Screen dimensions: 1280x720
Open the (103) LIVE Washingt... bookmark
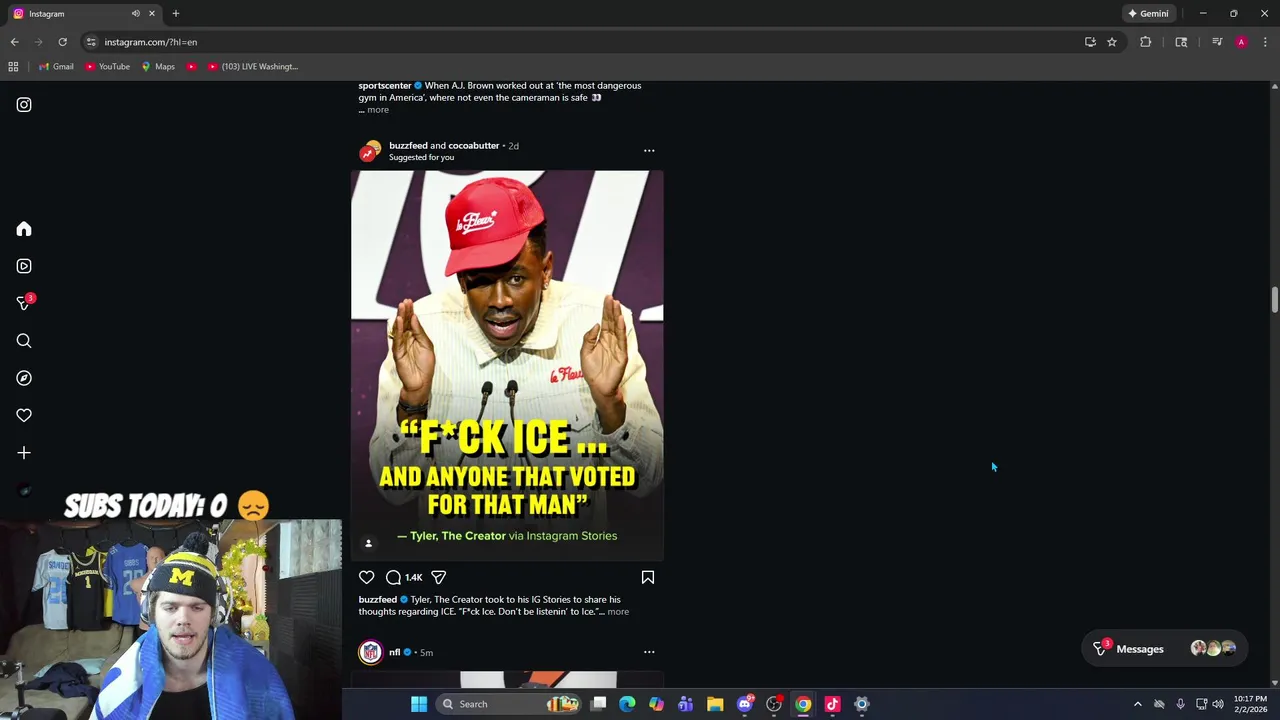click(x=254, y=67)
